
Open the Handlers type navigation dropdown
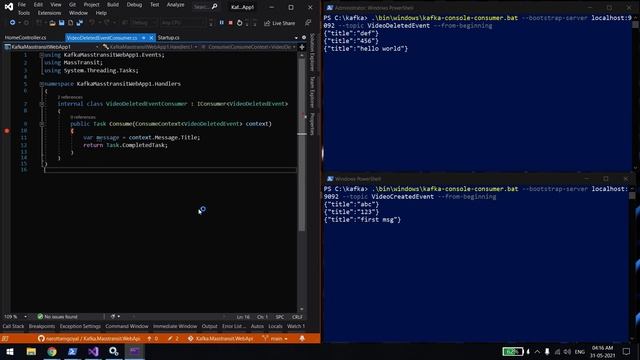click(150, 47)
